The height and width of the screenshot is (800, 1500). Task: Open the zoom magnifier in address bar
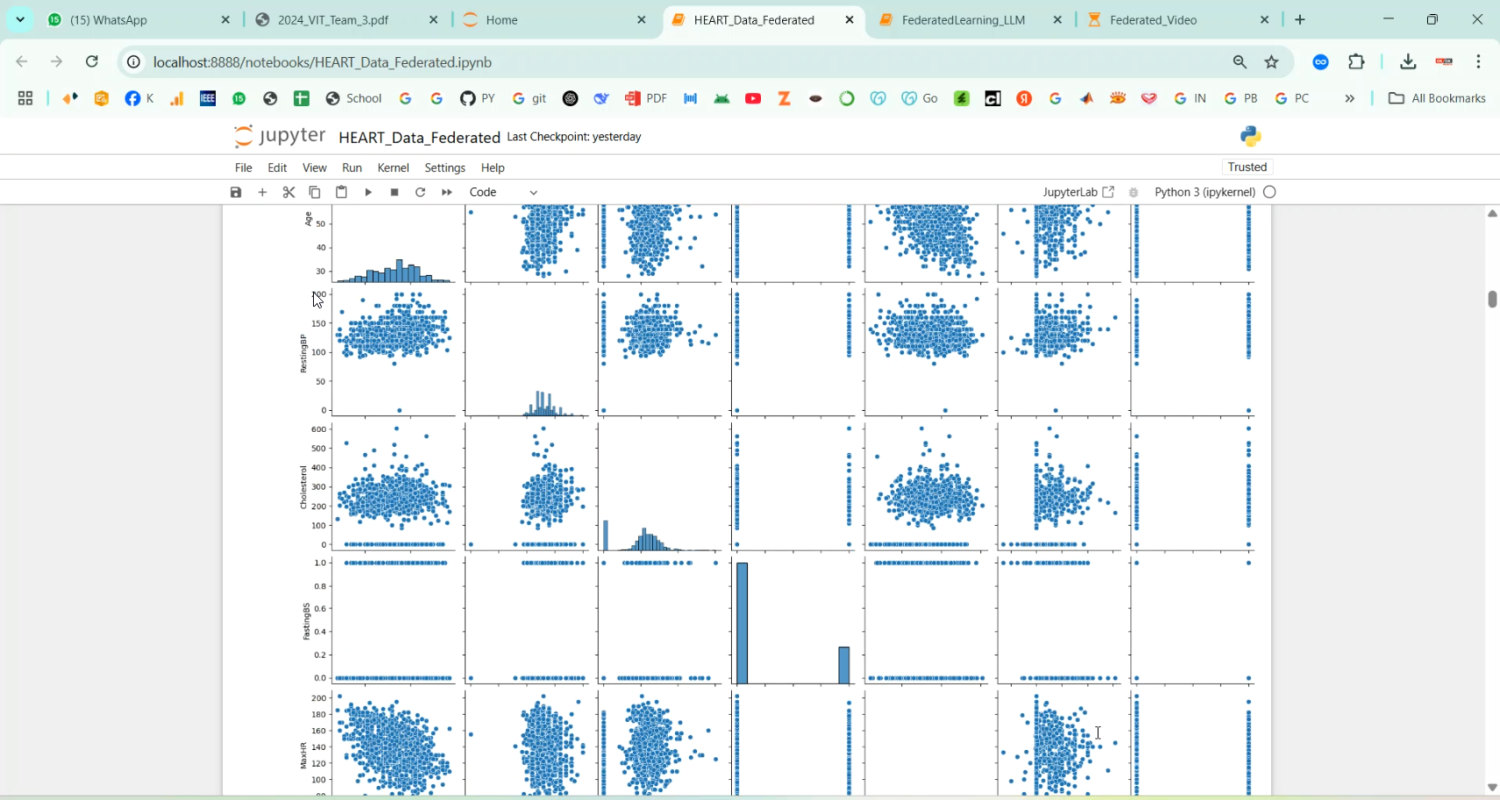coord(1240,62)
